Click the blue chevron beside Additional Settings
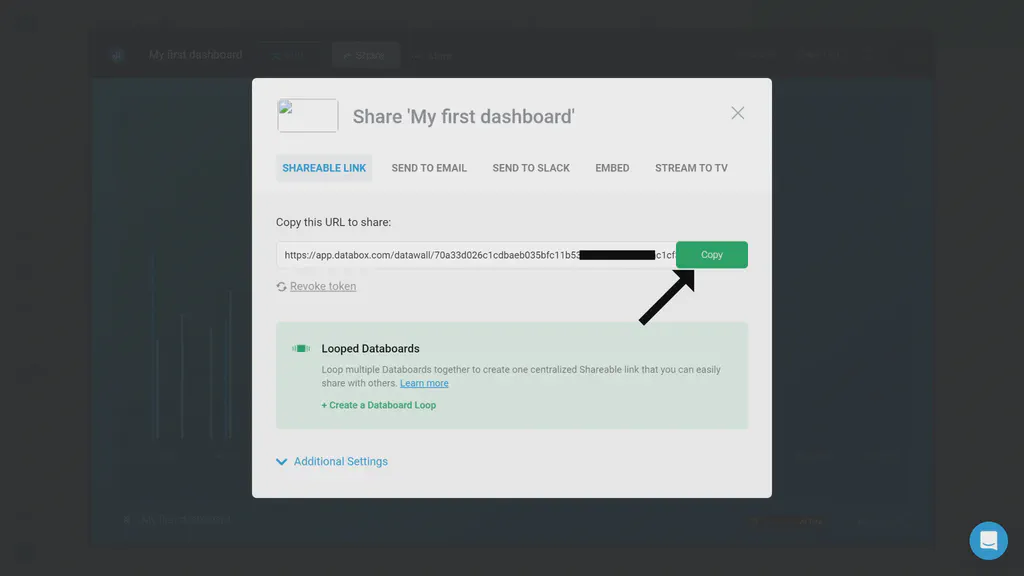The height and width of the screenshot is (576, 1024). (x=281, y=461)
